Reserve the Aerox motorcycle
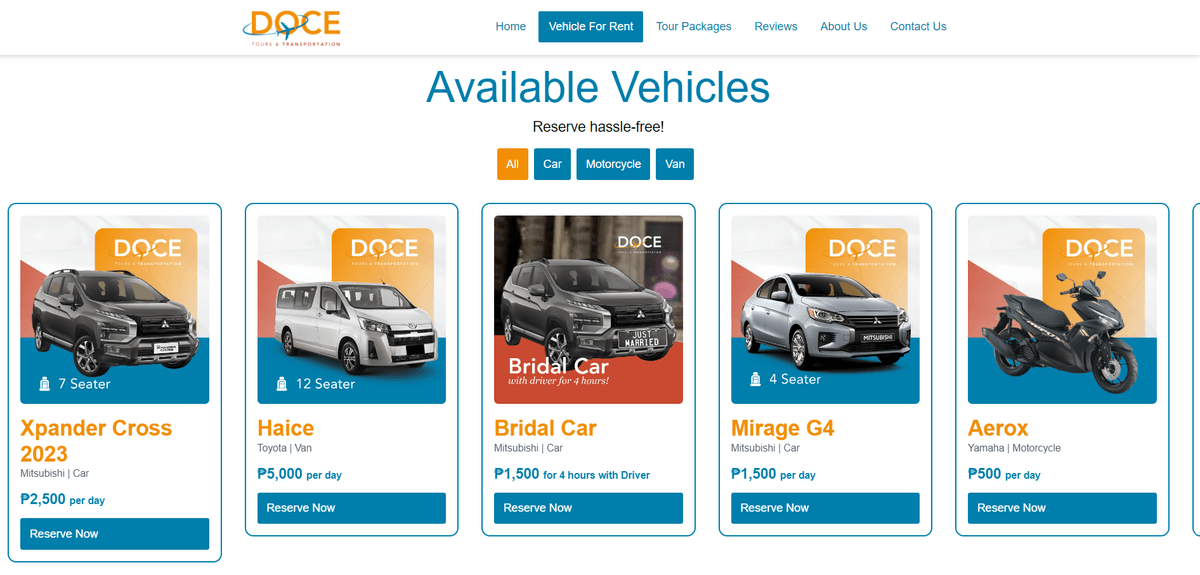Screen dimensions: 1200x575 coord(1062,508)
